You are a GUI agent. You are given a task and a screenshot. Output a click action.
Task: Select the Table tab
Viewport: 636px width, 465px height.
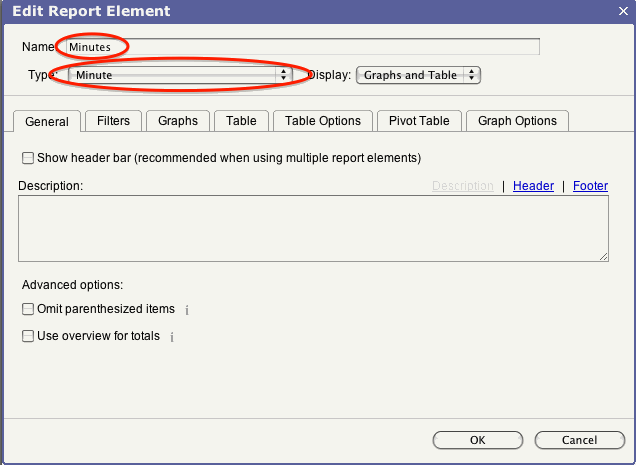click(241, 121)
